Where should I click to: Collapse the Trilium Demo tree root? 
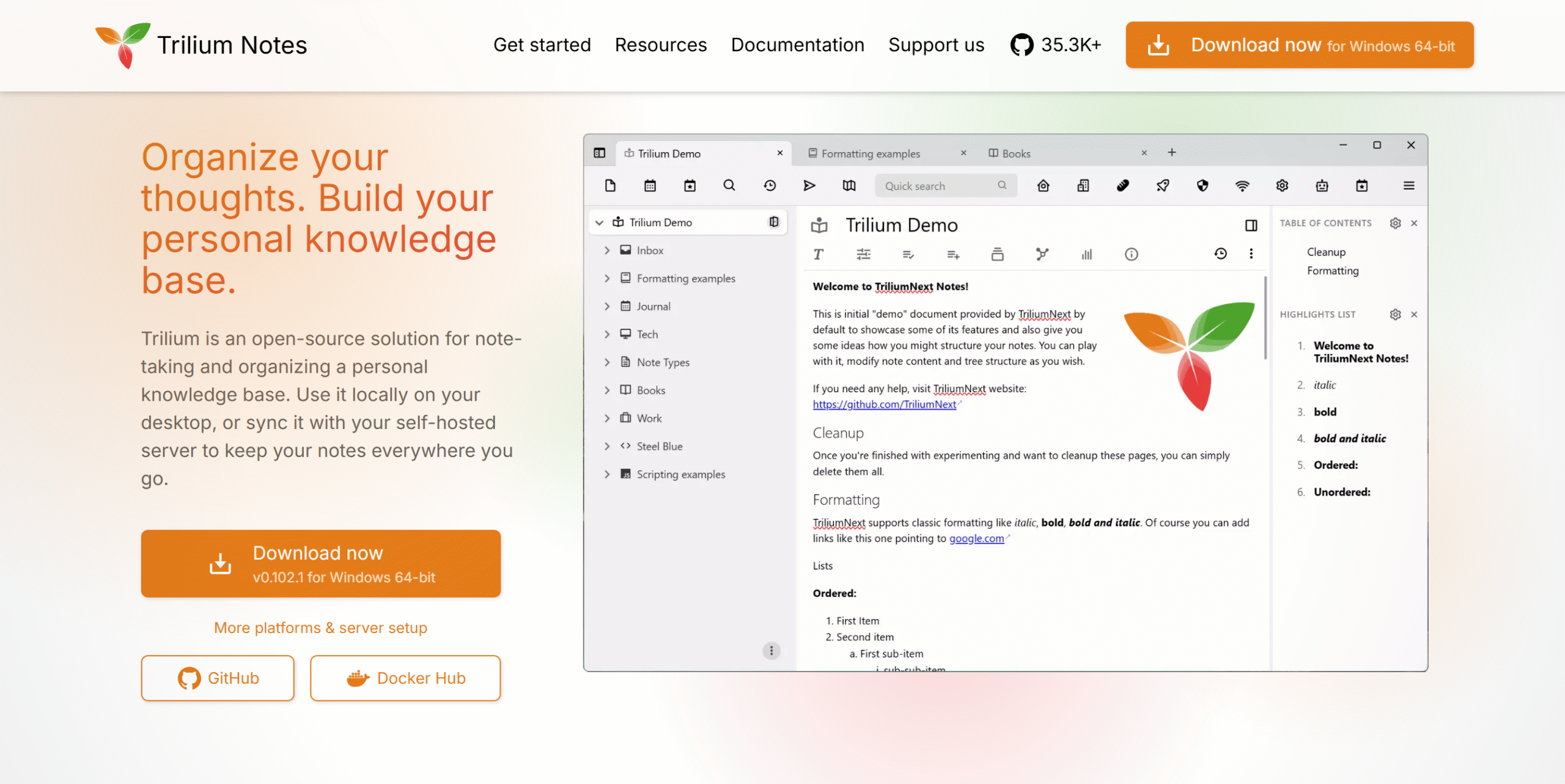click(600, 222)
